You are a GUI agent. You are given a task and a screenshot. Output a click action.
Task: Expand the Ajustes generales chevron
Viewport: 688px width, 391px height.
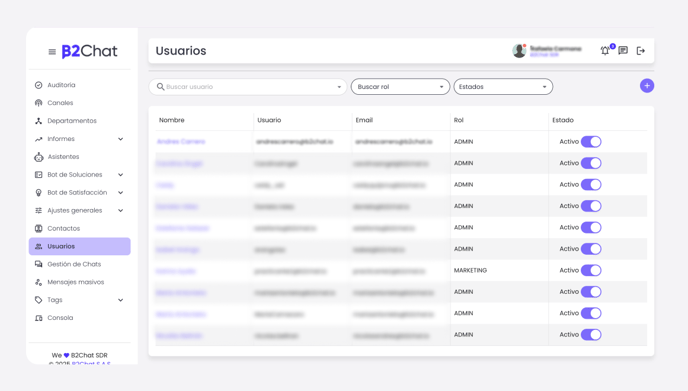pos(121,211)
